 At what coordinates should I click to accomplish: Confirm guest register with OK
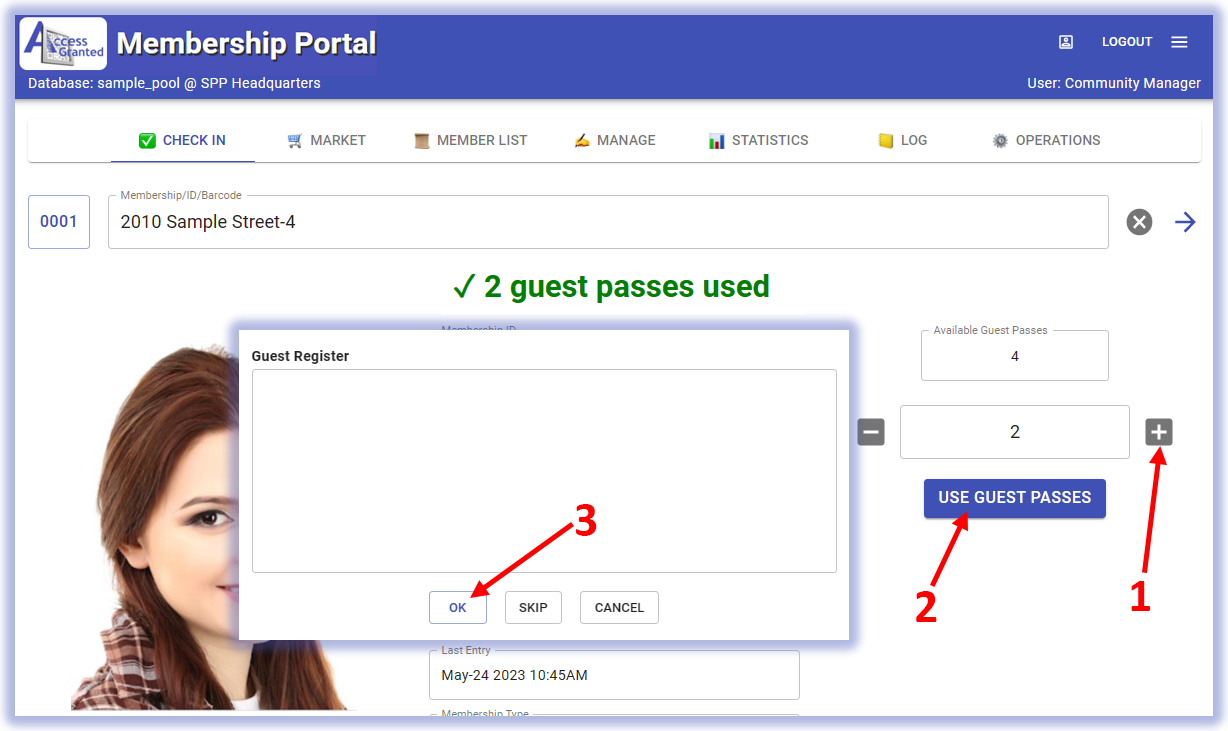pyautogui.click(x=458, y=607)
